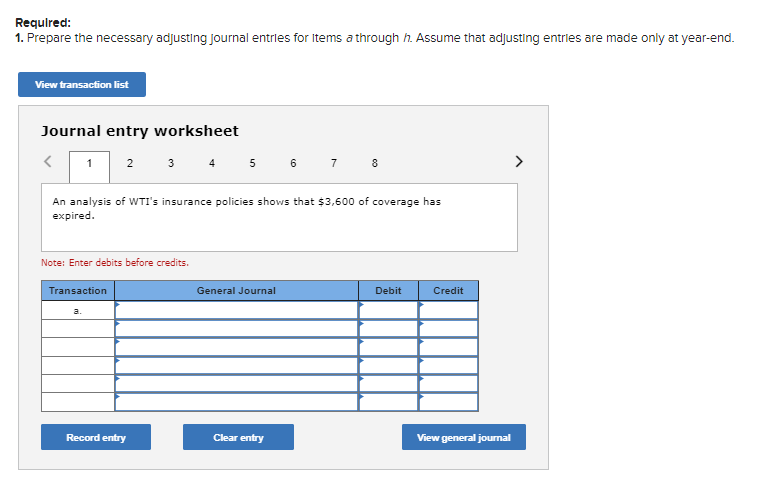765x486 pixels.
Task: Switch to worksheet tab 2
Action: point(130,163)
